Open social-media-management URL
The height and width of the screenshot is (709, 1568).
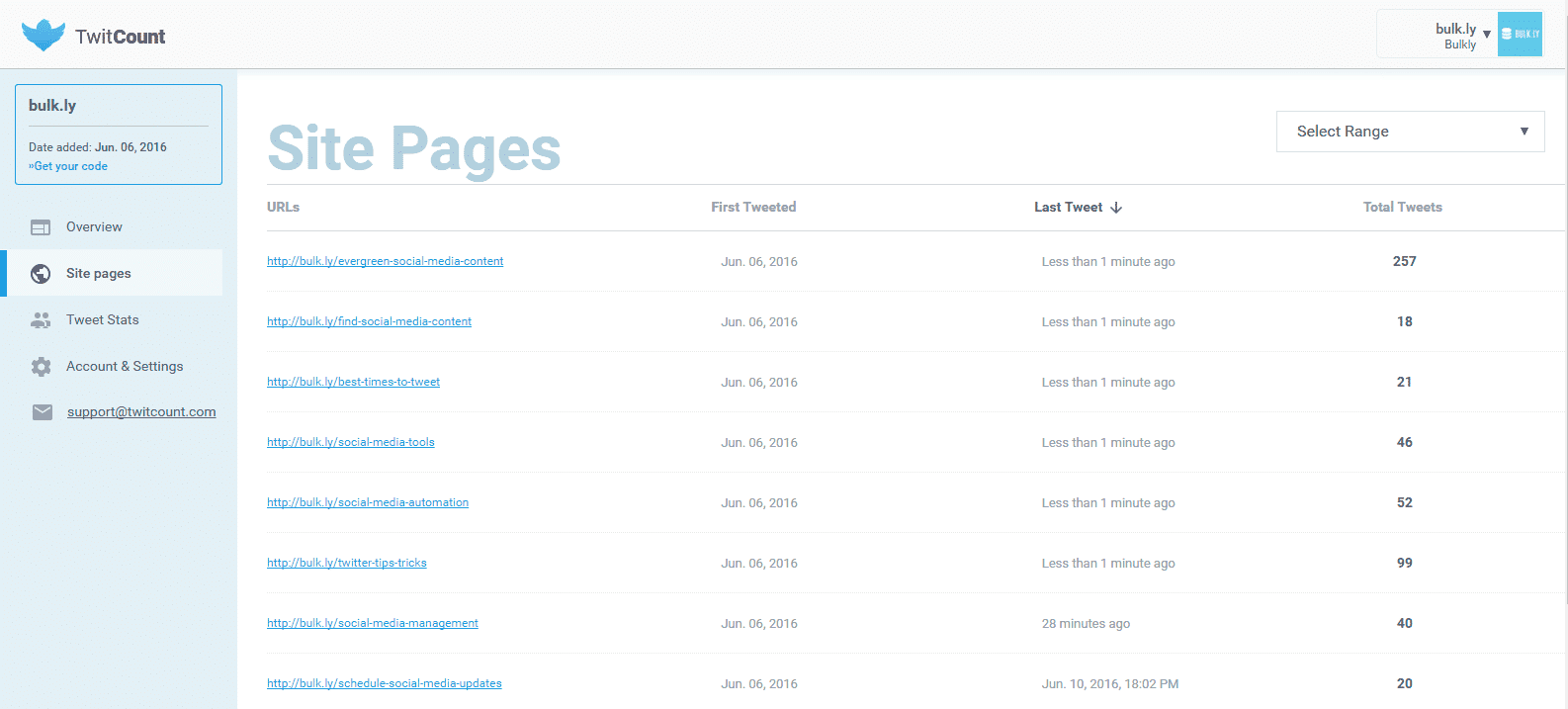click(x=372, y=623)
